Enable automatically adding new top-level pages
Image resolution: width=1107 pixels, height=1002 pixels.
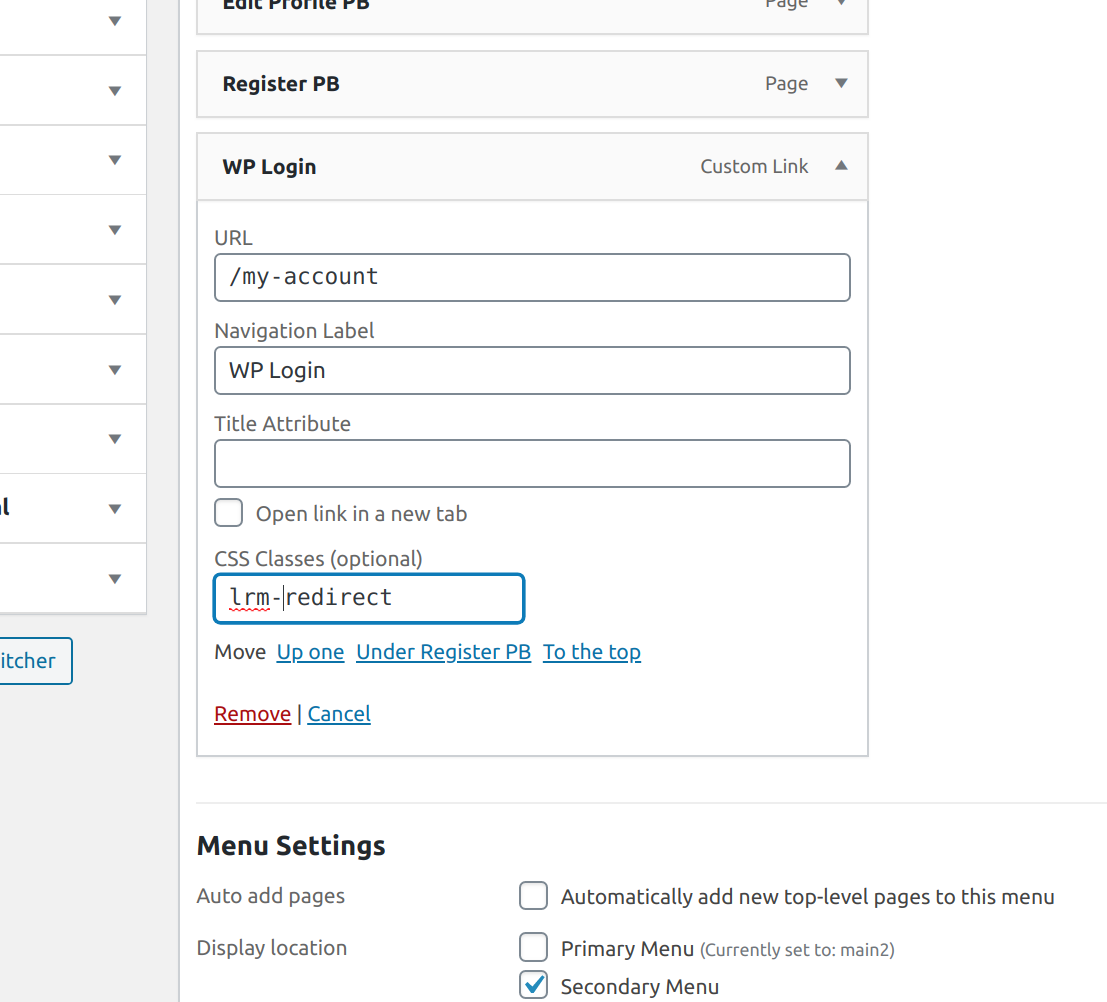pyautogui.click(x=533, y=896)
